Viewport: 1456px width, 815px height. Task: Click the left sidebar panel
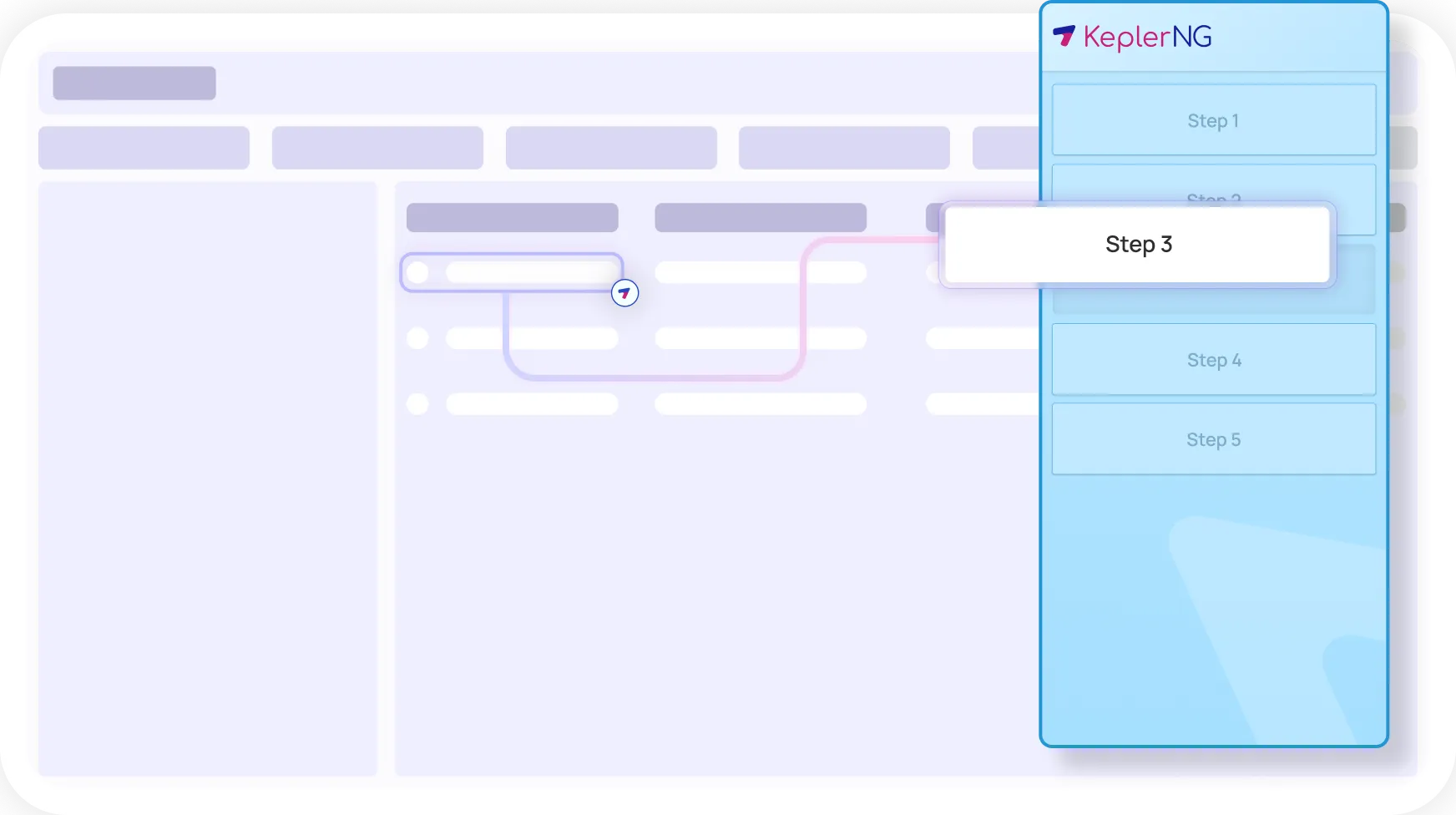tap(207, 480)
